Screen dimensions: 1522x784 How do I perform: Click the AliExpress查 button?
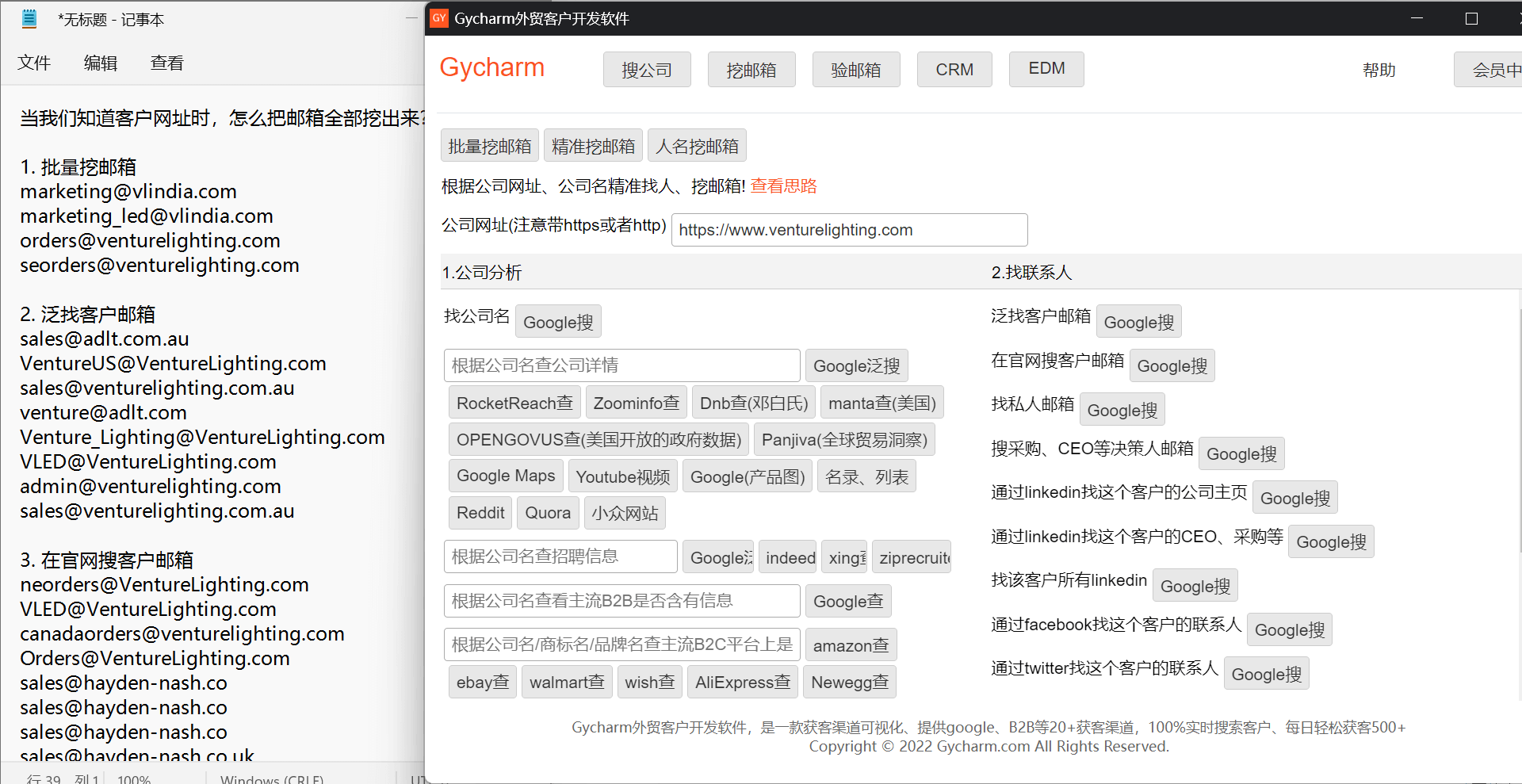tap(743, 682)
